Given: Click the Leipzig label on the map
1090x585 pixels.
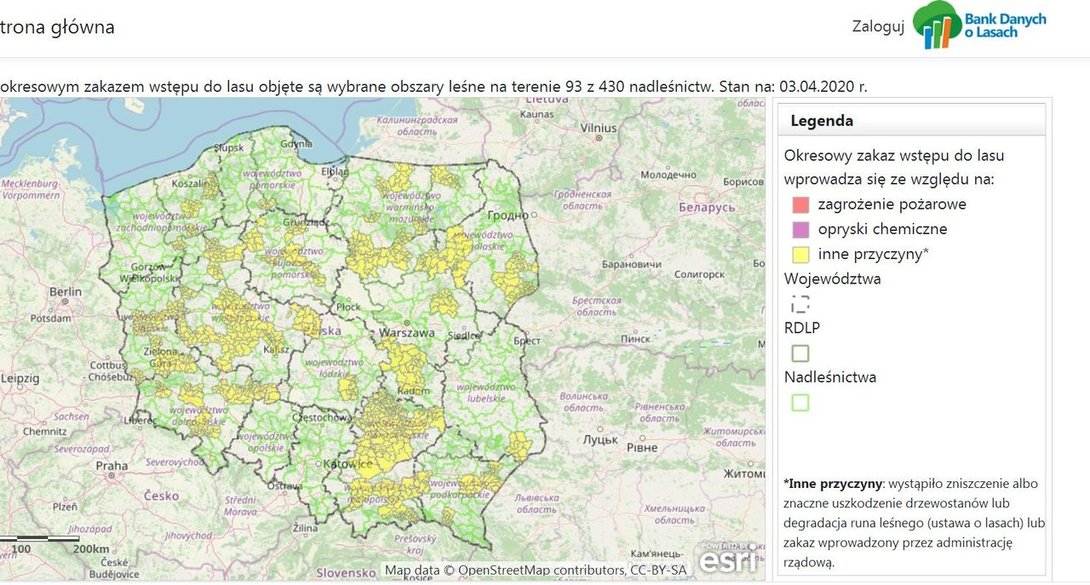Looking at the screenshot, I should (x=19, y=379).
